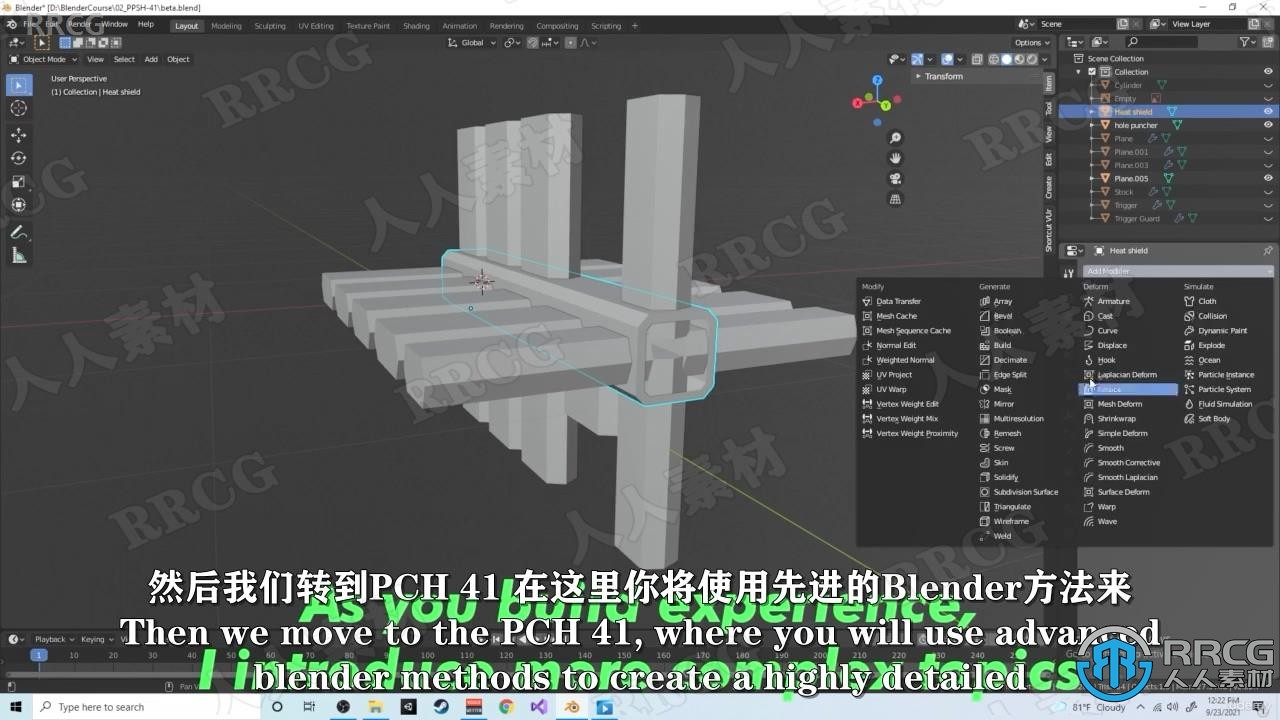Switch to the Sculpting workspace tab

[x=270, y=26]
